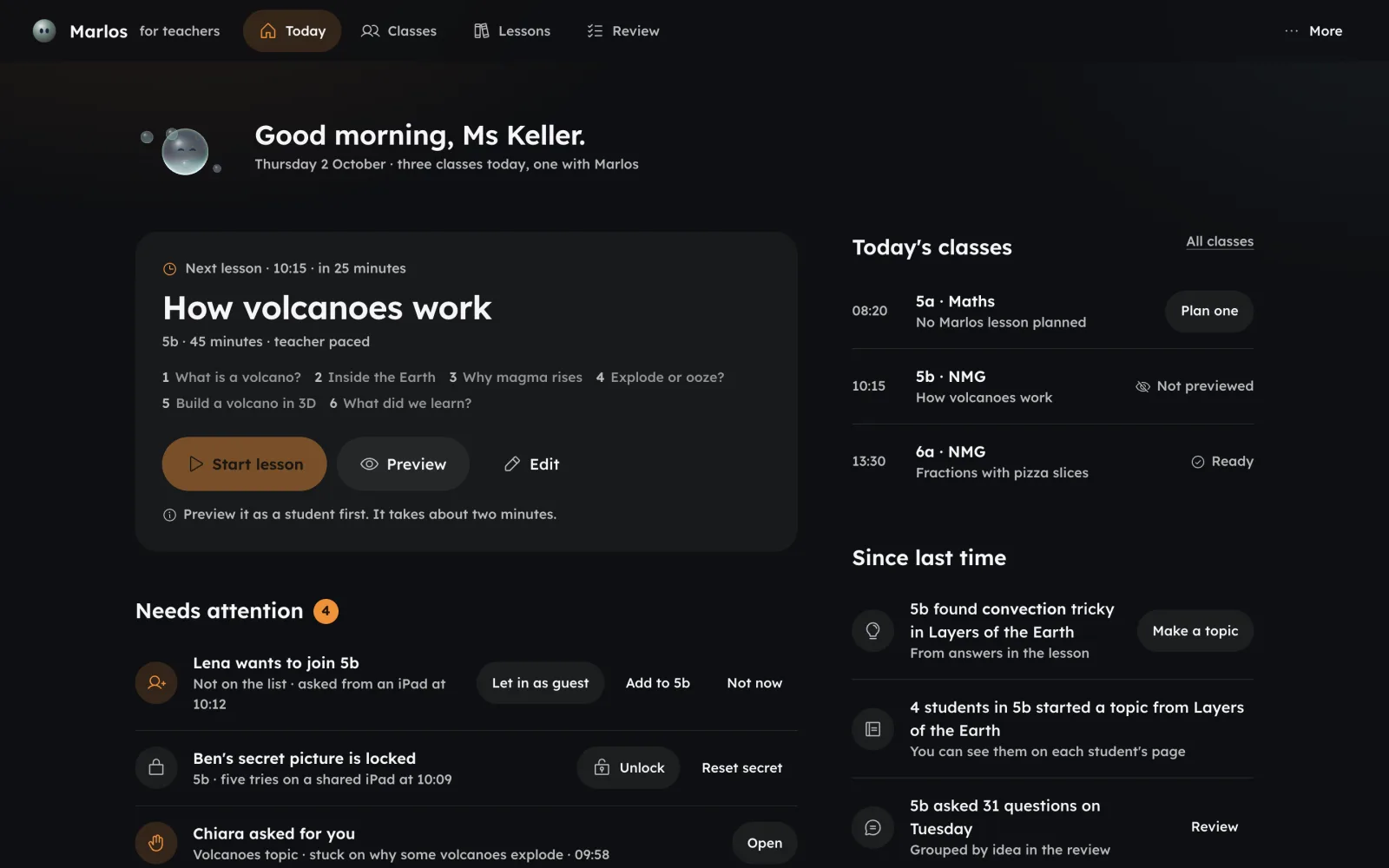Click the Not previewed eye-slash status
This screenshot has width=1389, height=868.
point(1195,386)
